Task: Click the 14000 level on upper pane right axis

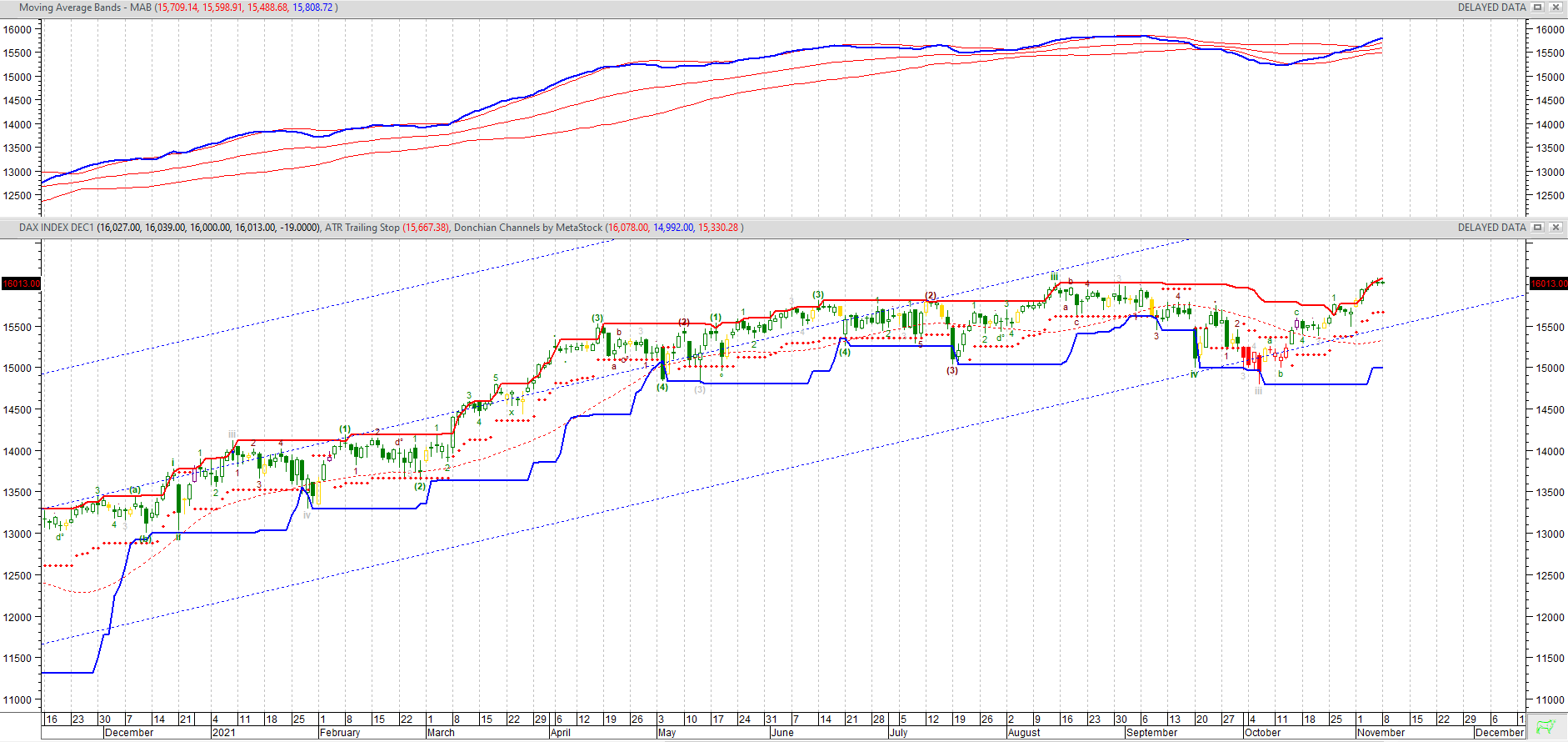Action: (x=1550, y=124)
